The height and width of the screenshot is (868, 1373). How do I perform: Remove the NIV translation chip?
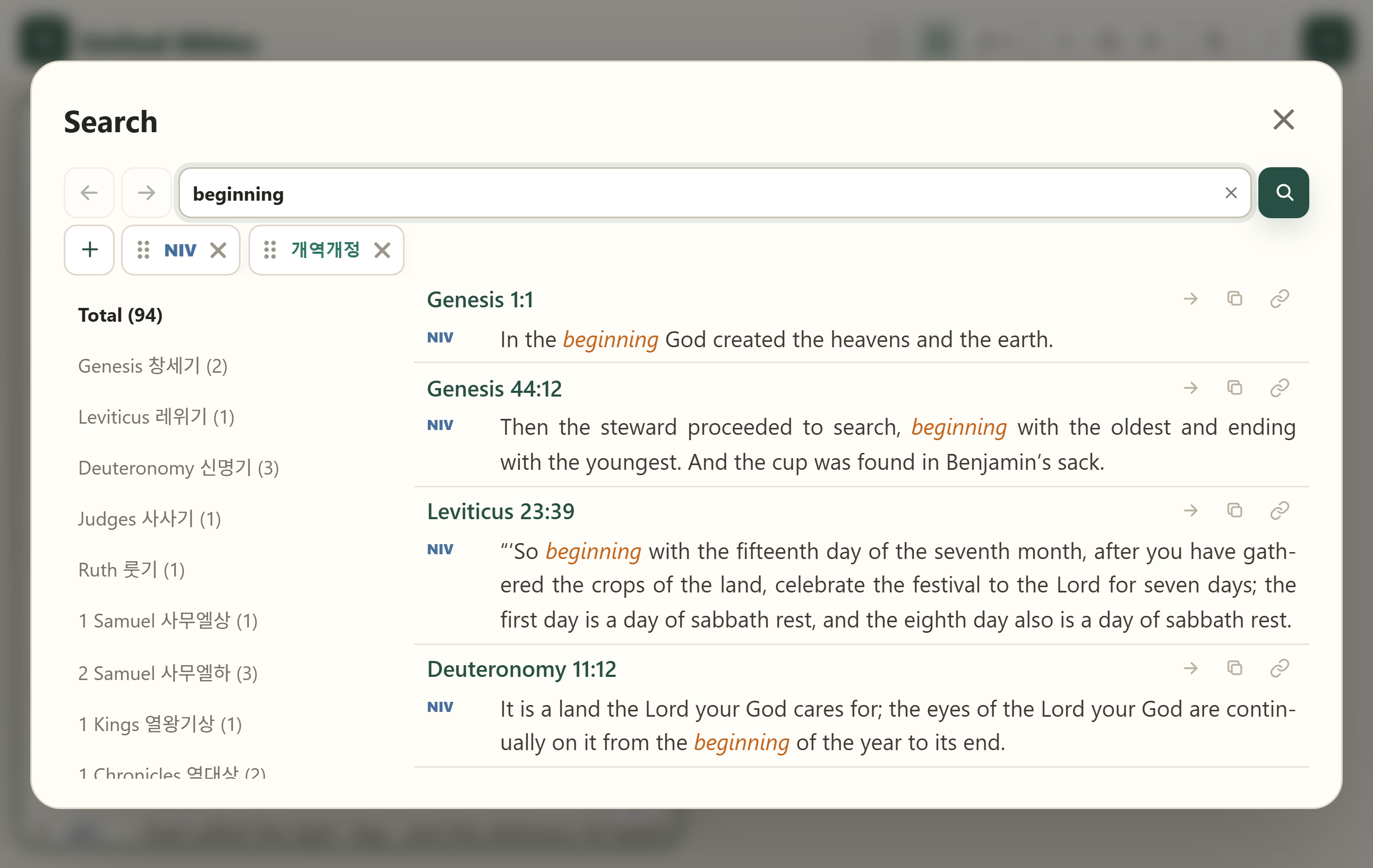coord(218,251)
